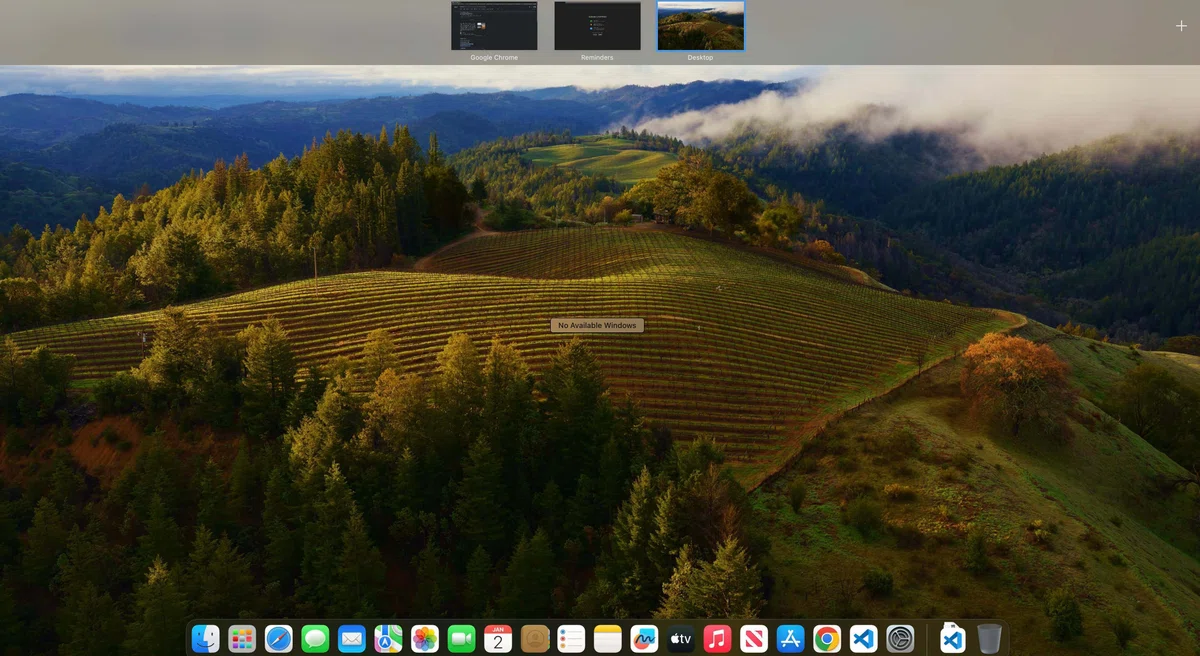Viewport: 1200px width, 656px height.
Task: Launch FaceTime from the dock
Action: pos(461,638)
